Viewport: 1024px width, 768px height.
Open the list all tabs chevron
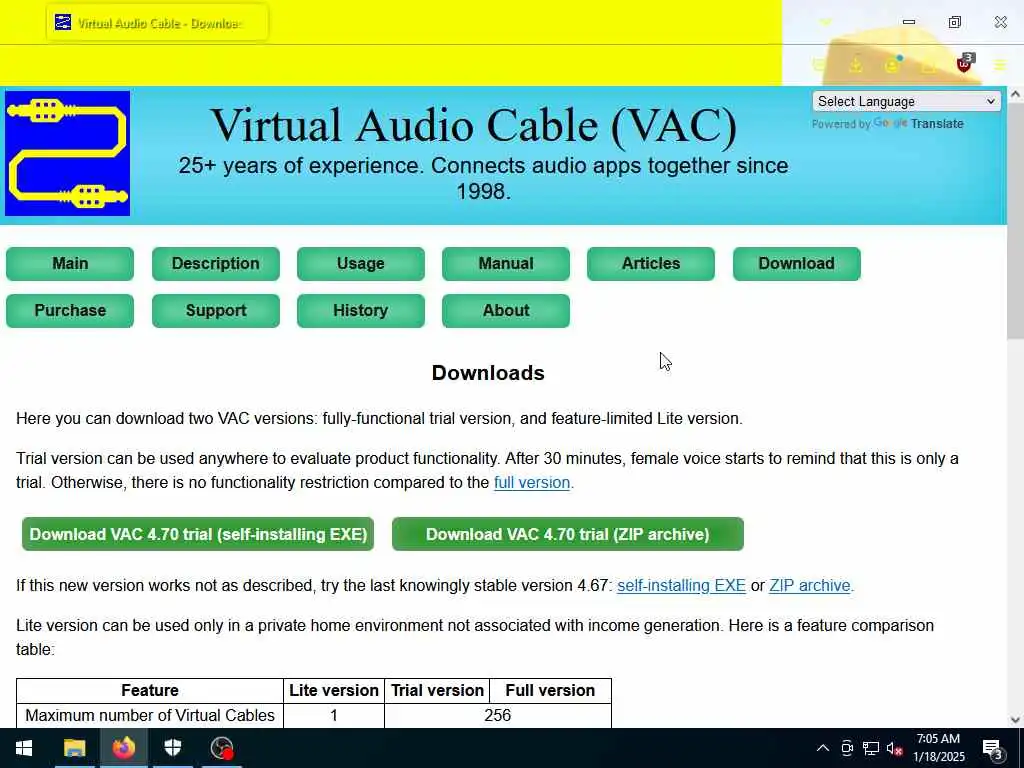point(825,22)
